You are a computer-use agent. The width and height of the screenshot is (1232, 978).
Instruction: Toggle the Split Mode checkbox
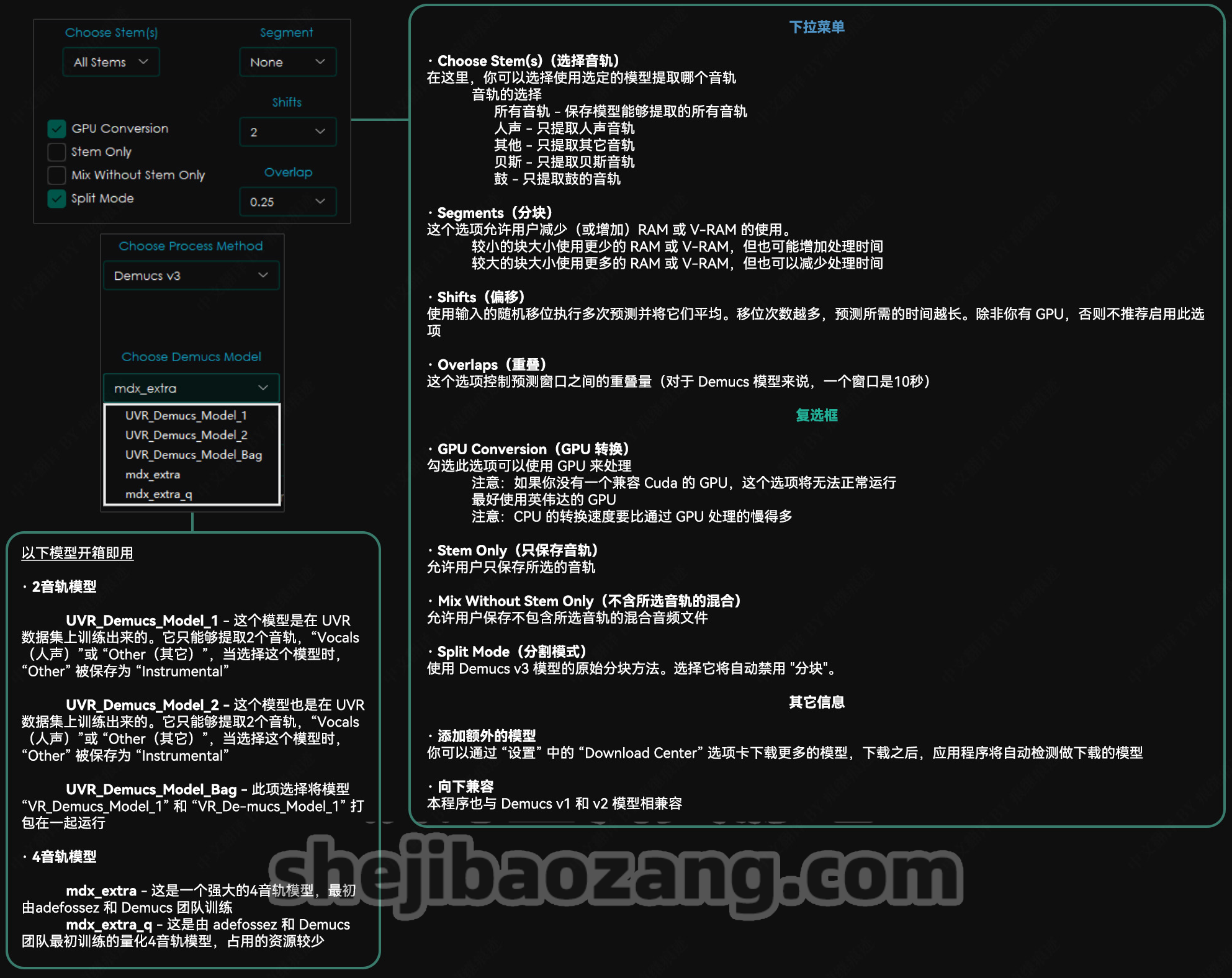(x=56, y=199)
